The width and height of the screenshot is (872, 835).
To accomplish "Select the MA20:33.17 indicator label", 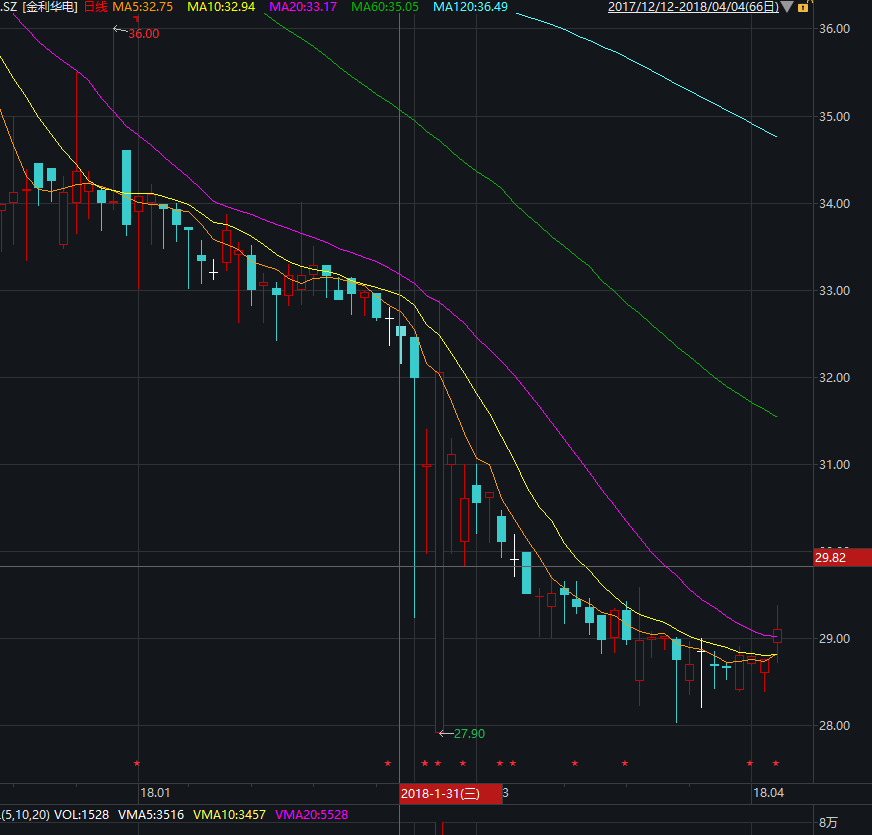I will point(303,7).
